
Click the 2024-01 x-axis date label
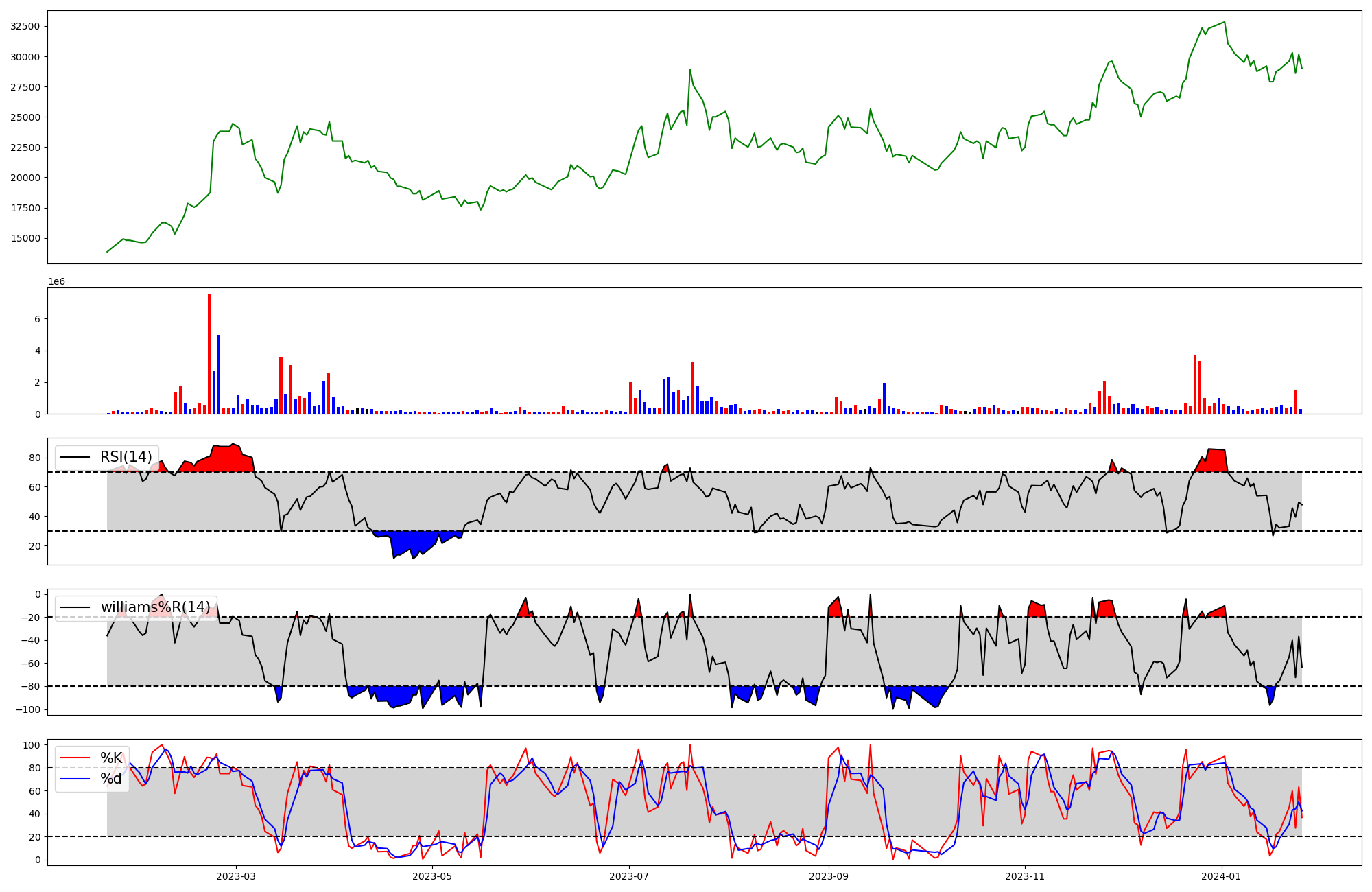click(x=1222, y=876)
